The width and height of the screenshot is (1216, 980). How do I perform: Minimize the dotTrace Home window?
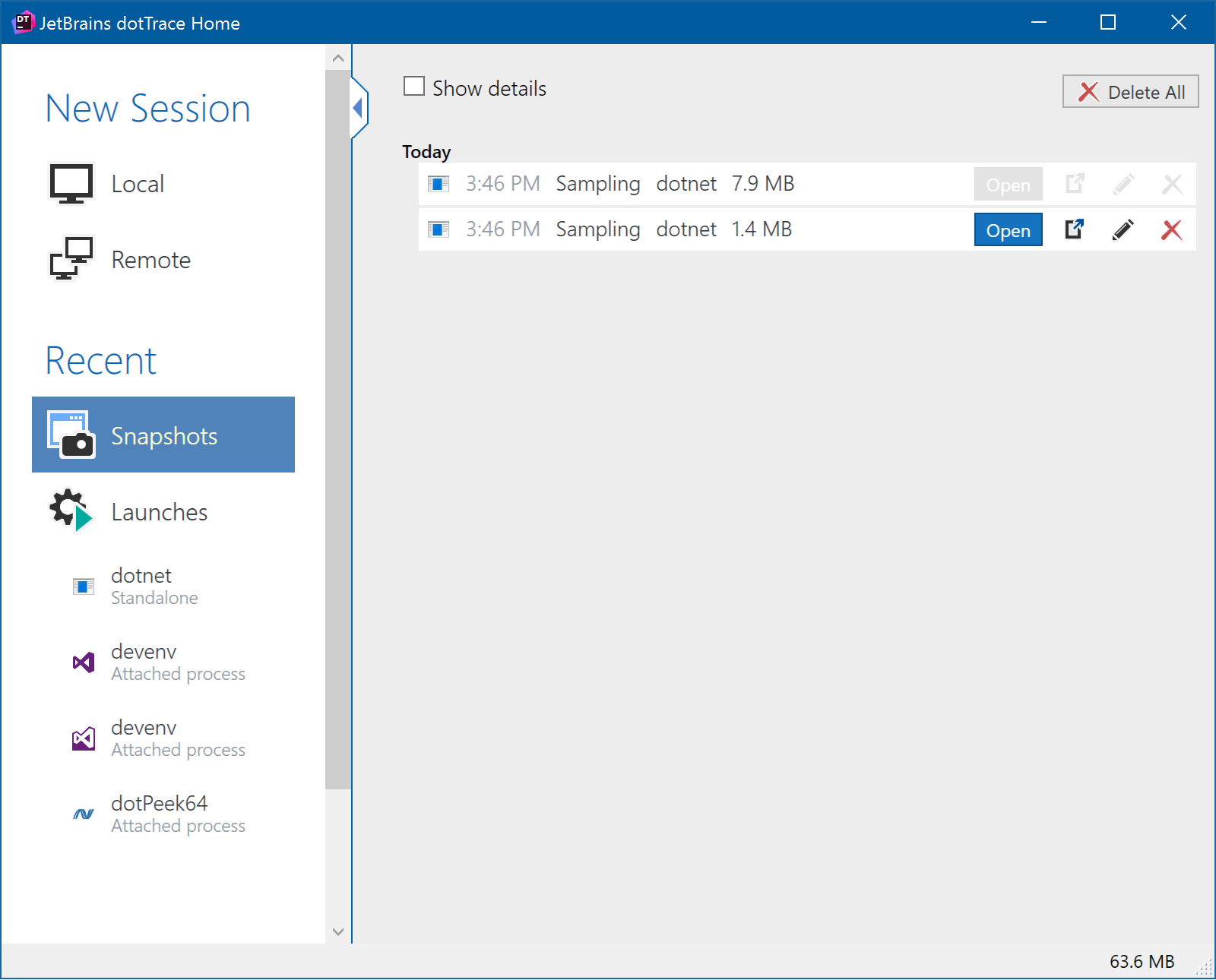point(1039,22)
